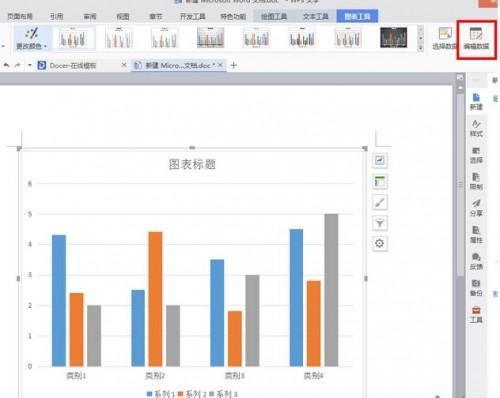The width and height of the screenshot is (500, 398).
Task: Switch to the Docer-在线模板 document tab
Action: tap(73, 65)
